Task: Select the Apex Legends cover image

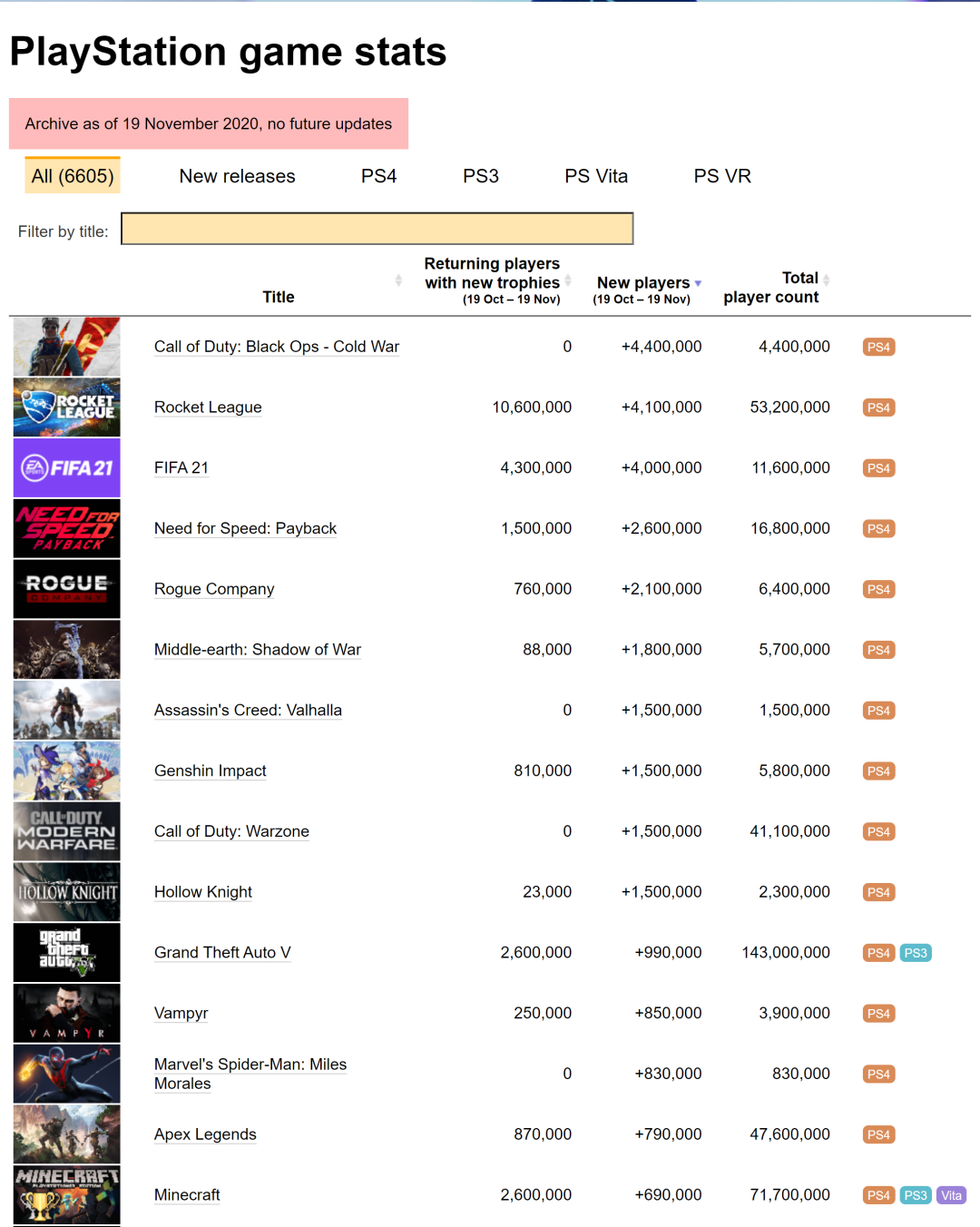Action: pos(67,1134)
